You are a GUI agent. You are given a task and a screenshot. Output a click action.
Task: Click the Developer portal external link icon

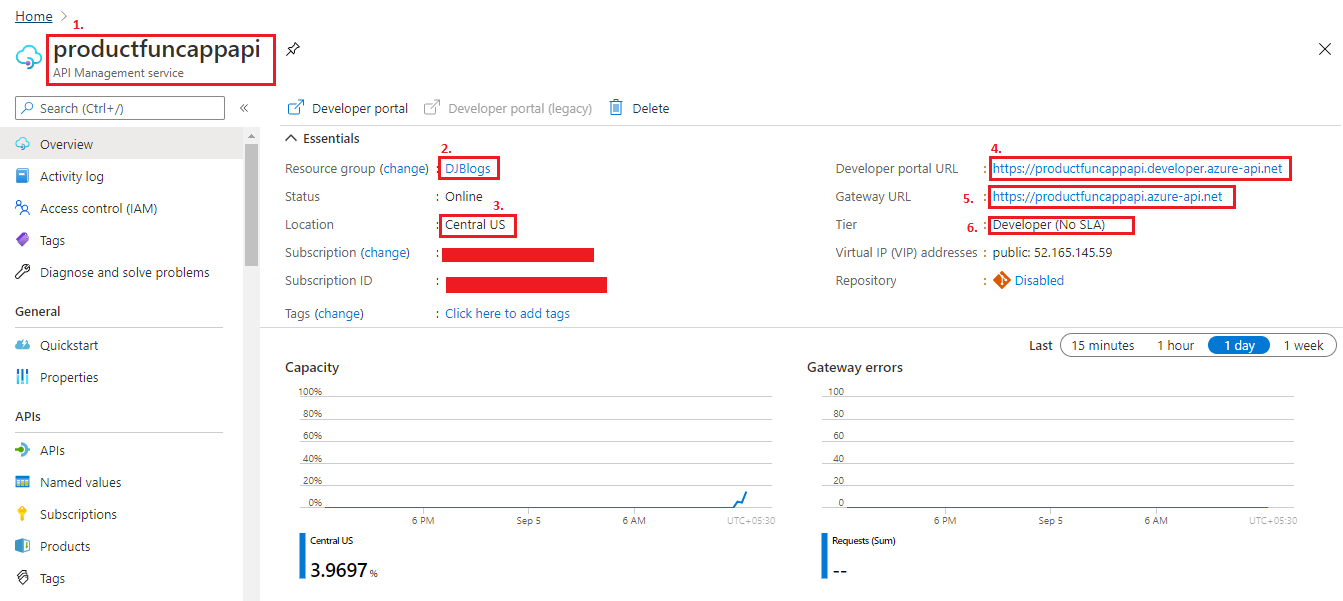295,107
